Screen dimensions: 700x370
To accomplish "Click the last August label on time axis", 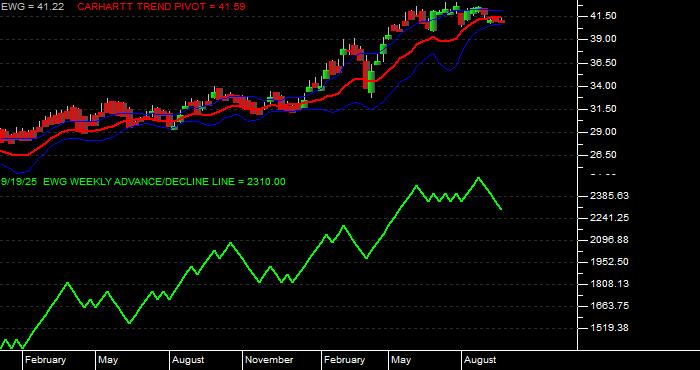I will [x=480, y=360].
